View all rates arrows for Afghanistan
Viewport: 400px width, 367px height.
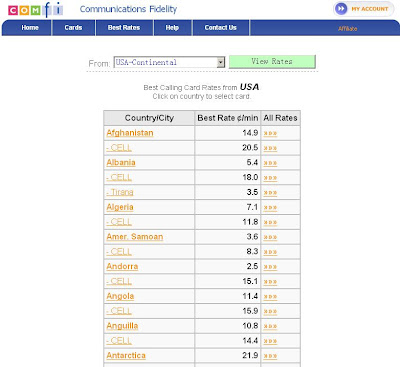point(270,134)
